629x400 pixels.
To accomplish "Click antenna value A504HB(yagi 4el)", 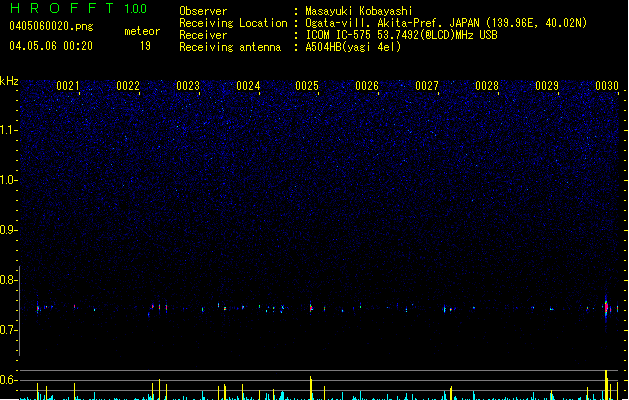I will click(x=353, y=47).
